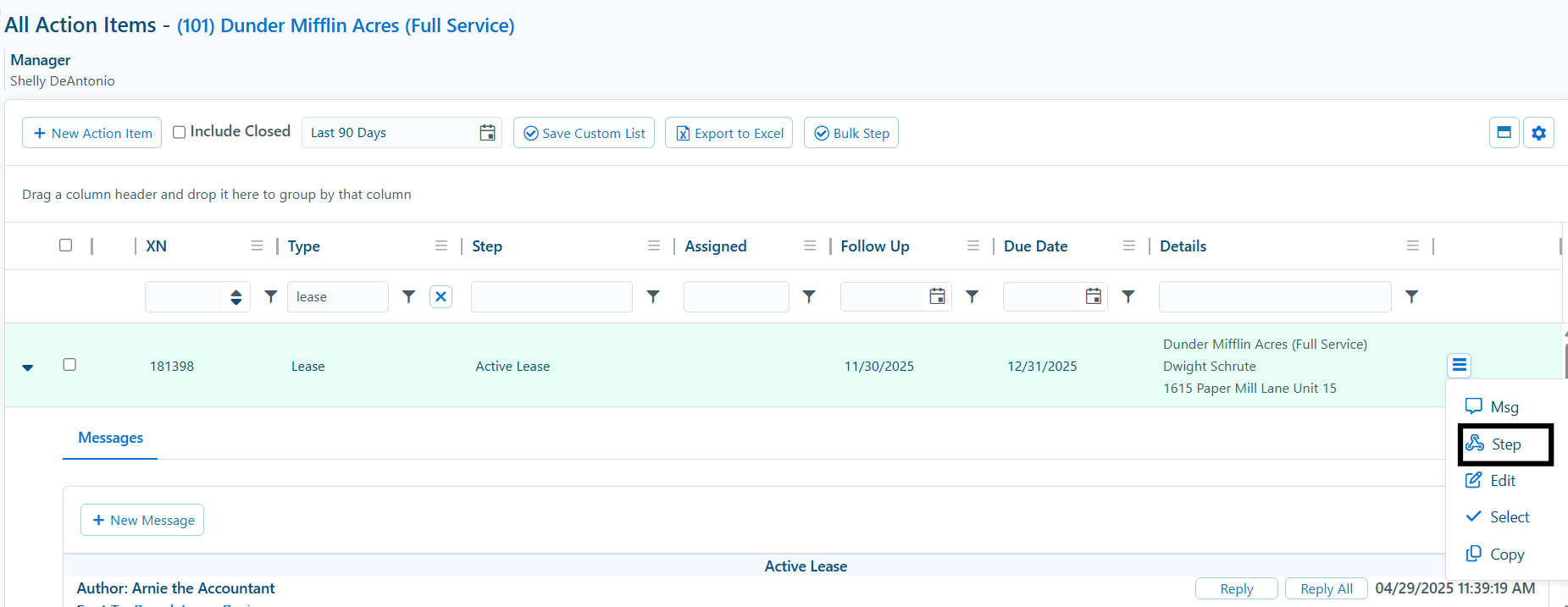The height and width of the screenshot is (607, 1568).
Task: Check the select-all checkbox in header row
Action: click(x=65, y=246)
